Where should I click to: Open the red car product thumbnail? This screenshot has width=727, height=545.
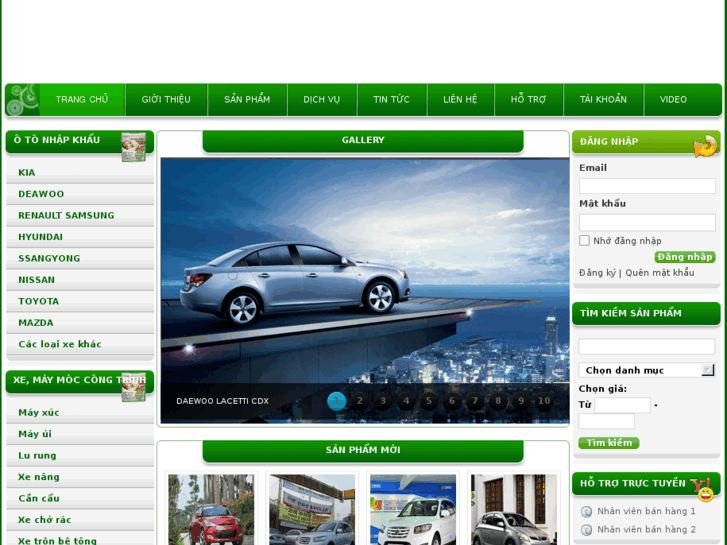(x=211, y=509)
